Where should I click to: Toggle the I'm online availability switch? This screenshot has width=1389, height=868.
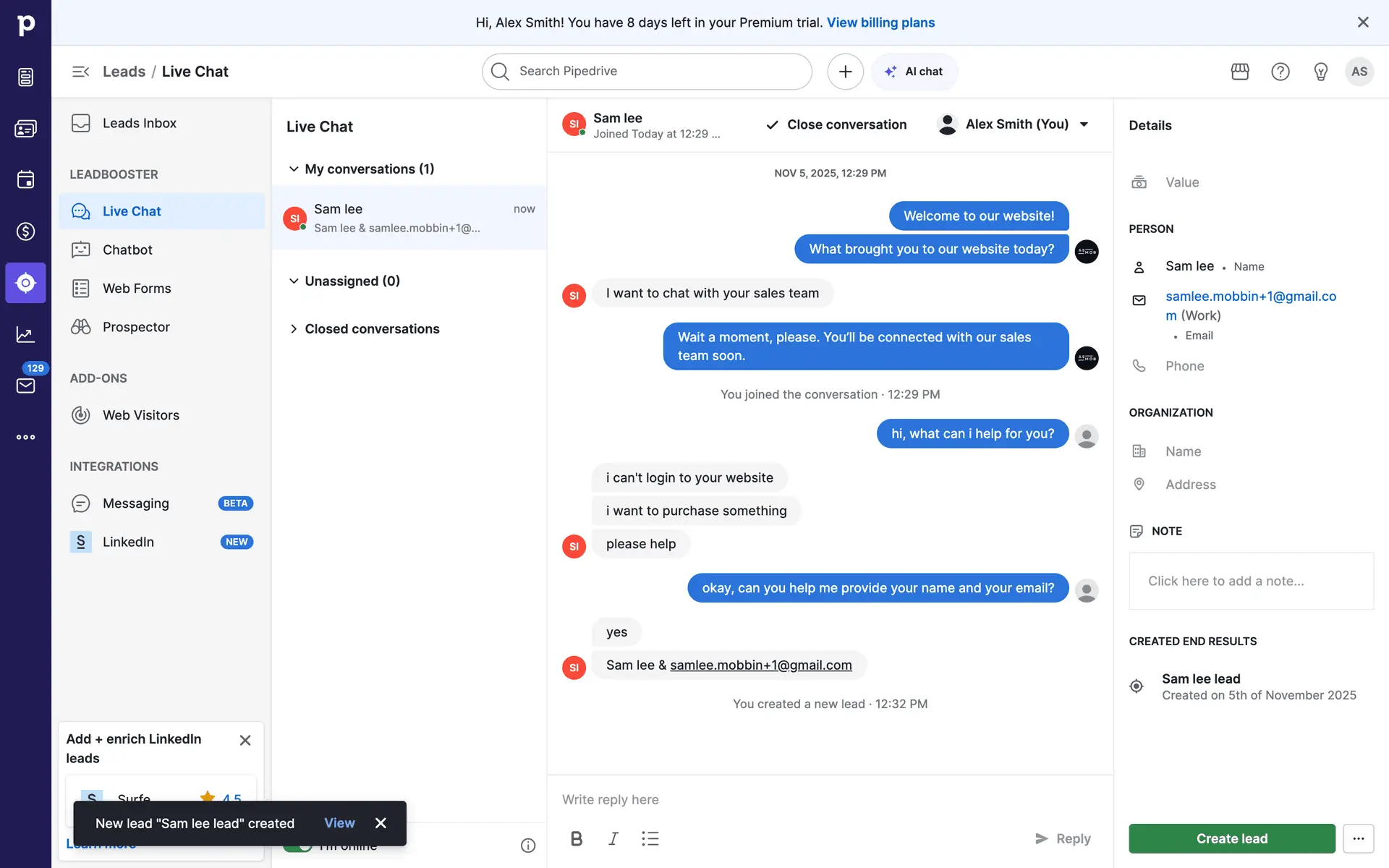click(297, 846)
